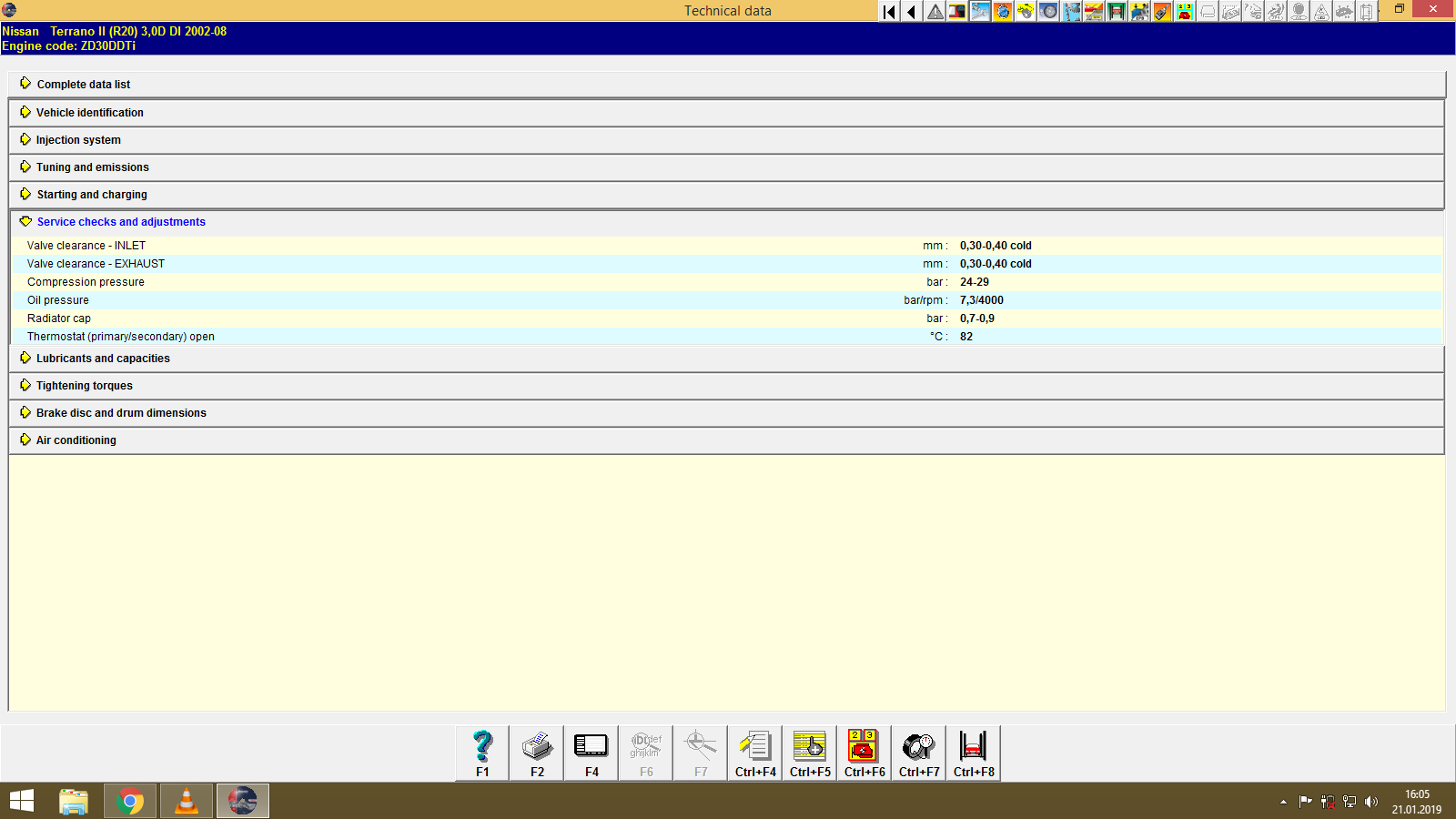
Task: Jump to first record with the leftmost arrow icon
Action: click(x=887, y=12)
